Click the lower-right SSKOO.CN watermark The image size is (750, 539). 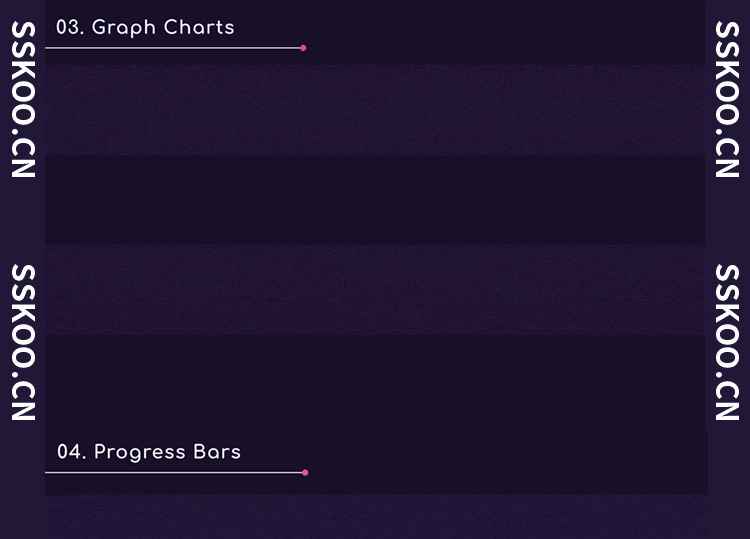pyautogui.click(x=727, y=342)
